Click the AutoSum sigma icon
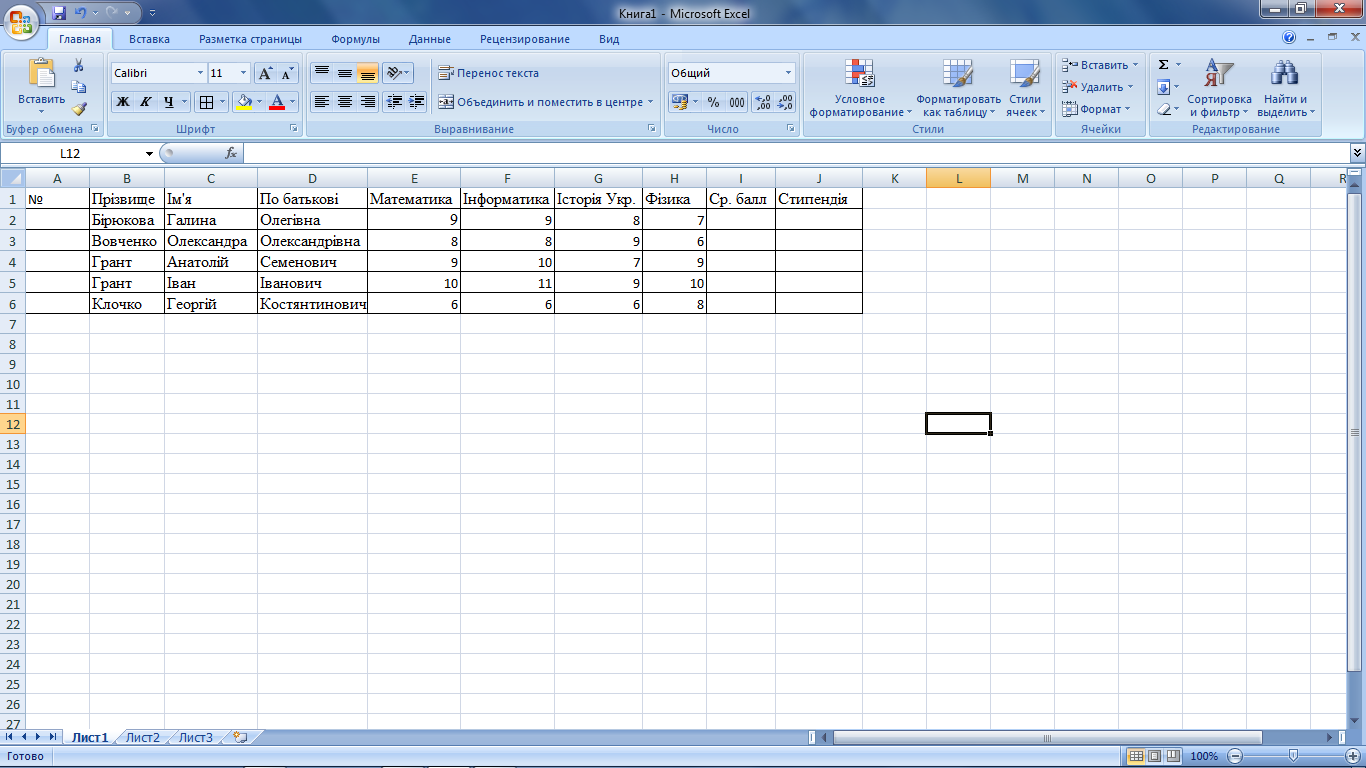Screen dimensions: 1366x768 (x=1163, y=65)
